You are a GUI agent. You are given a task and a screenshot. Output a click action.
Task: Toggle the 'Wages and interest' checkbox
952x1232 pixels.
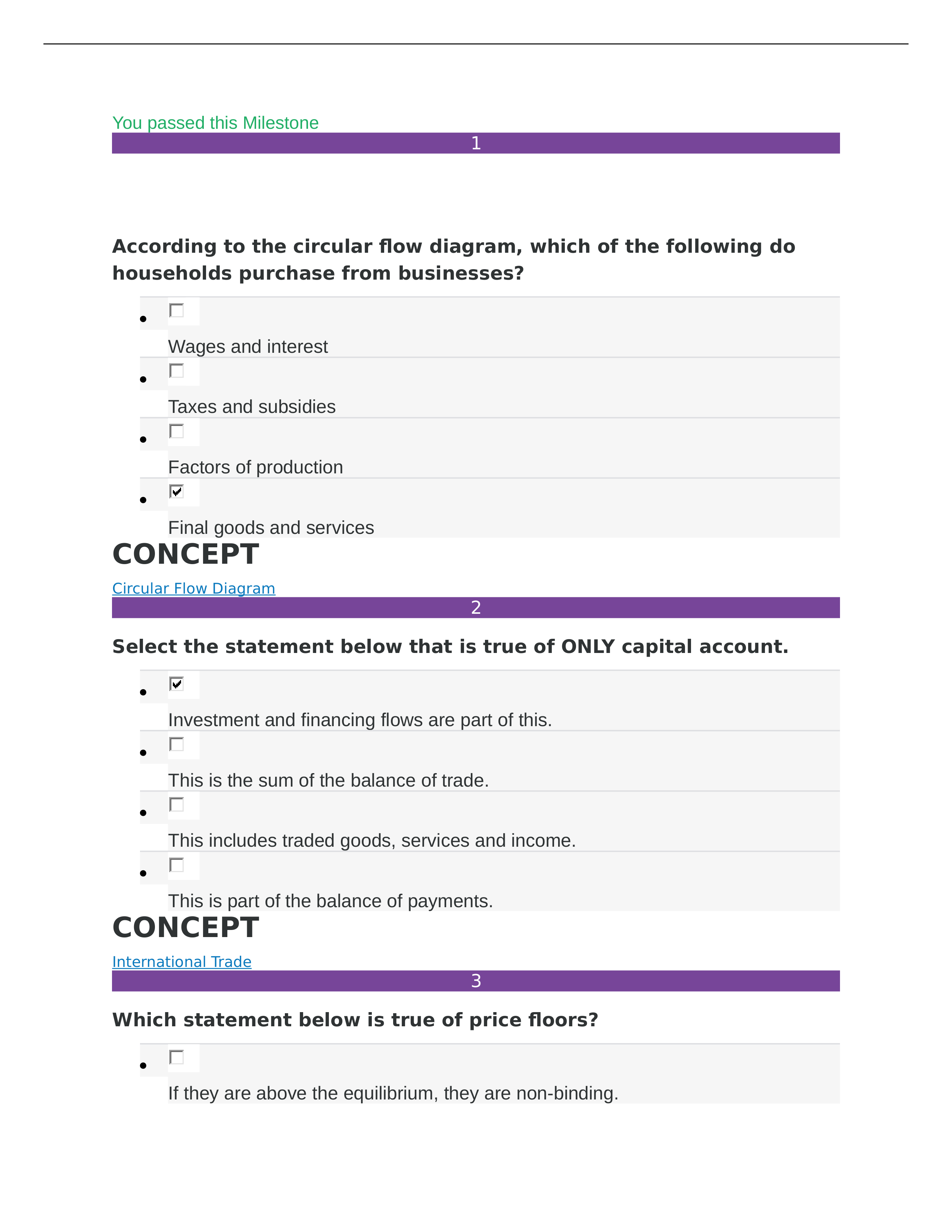[x=175, y=308]
